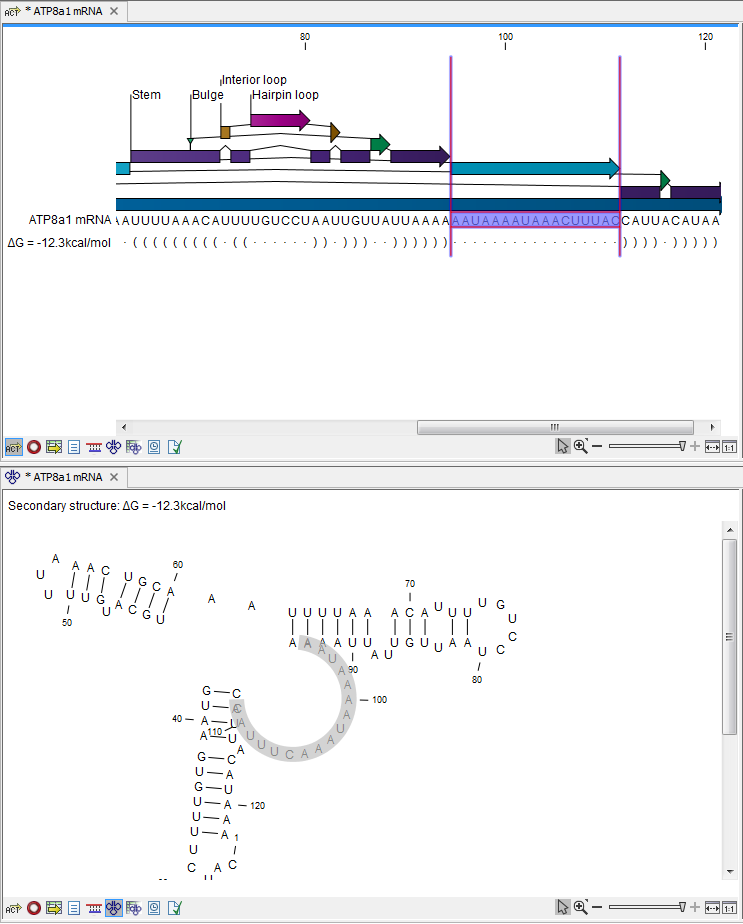The height and width of the screenshot is (924, 743).
Task: Toggle secondary structure 2D view in lower toolbar
Action: click(x=114, y=908)
